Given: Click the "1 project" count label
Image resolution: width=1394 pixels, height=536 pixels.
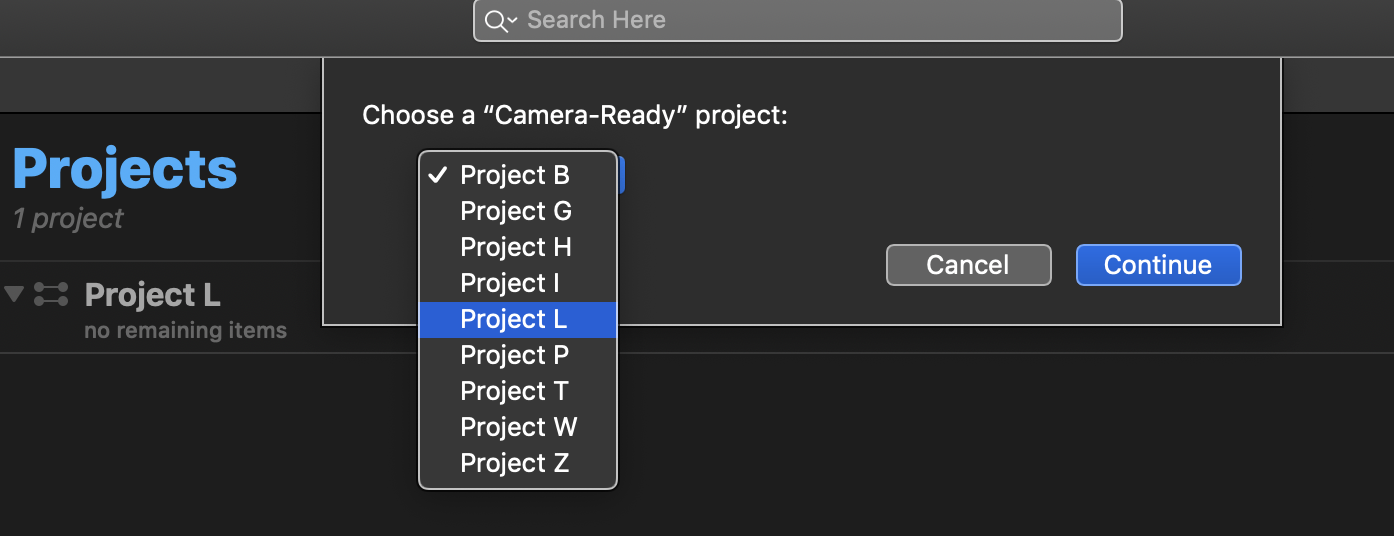Looking at the screenshot, I should point(68,219).
